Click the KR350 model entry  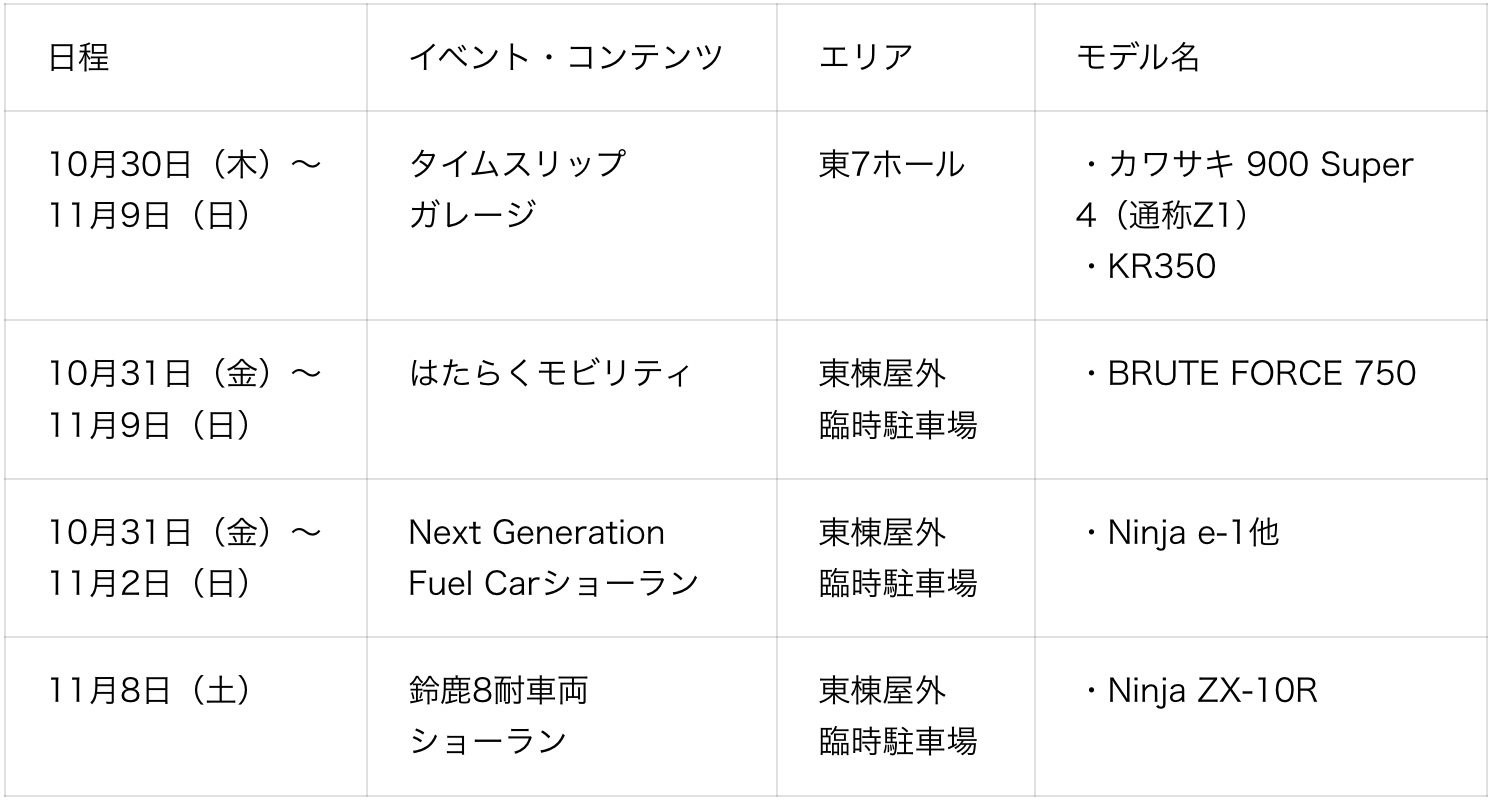coord(1160,267)
